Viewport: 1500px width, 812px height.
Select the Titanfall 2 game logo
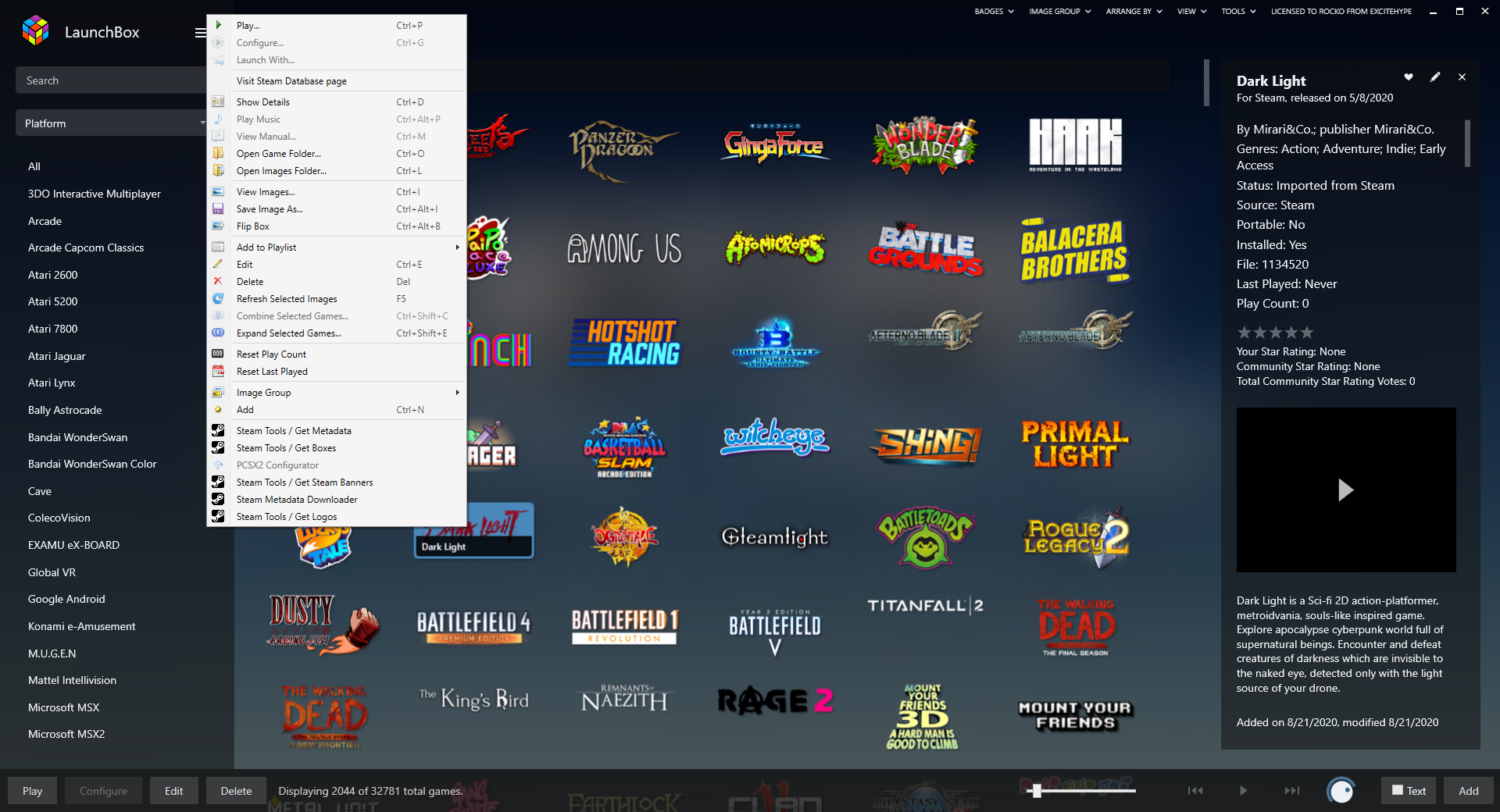925,605
